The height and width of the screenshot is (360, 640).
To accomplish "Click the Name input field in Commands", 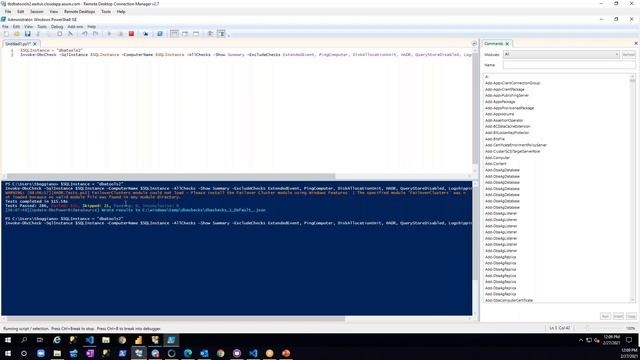I will click(569, 65).
